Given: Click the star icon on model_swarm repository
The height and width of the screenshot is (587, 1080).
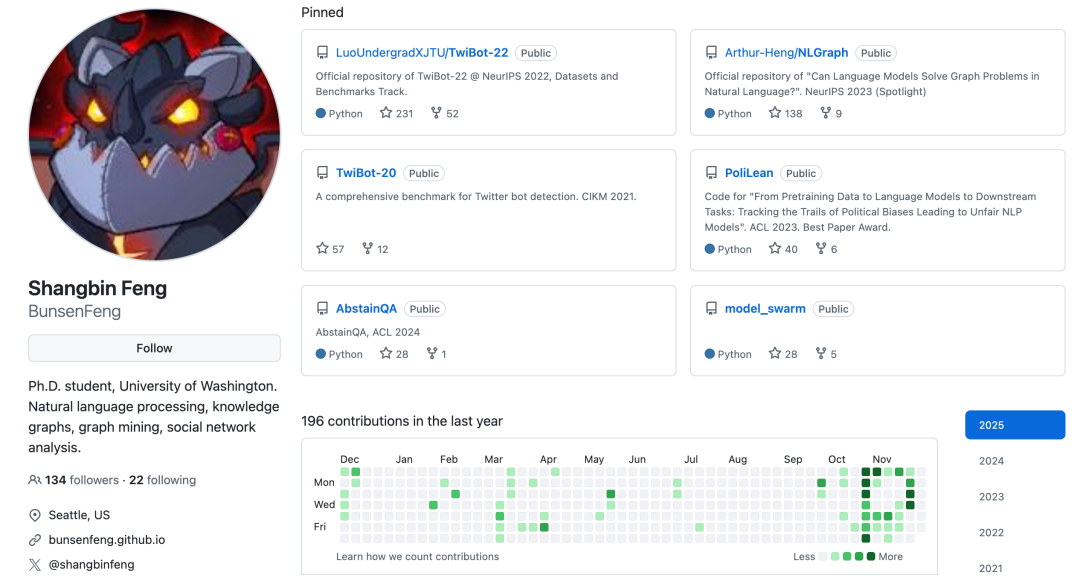Looking at the screenshot, I should [x=775, y=354].
